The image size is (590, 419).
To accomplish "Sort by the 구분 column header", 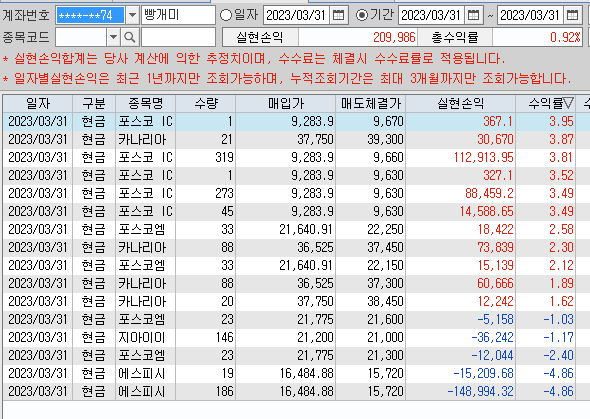I will (x=94, y=103).
